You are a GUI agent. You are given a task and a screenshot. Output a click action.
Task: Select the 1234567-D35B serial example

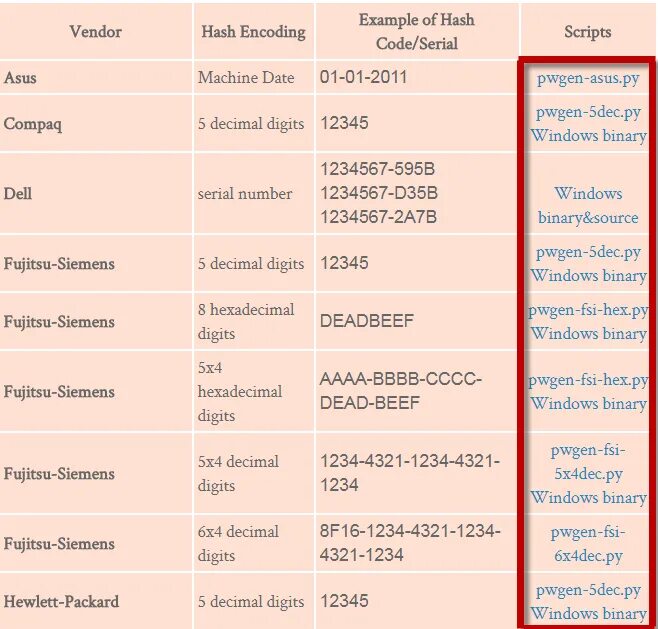(x=379, y=193)
